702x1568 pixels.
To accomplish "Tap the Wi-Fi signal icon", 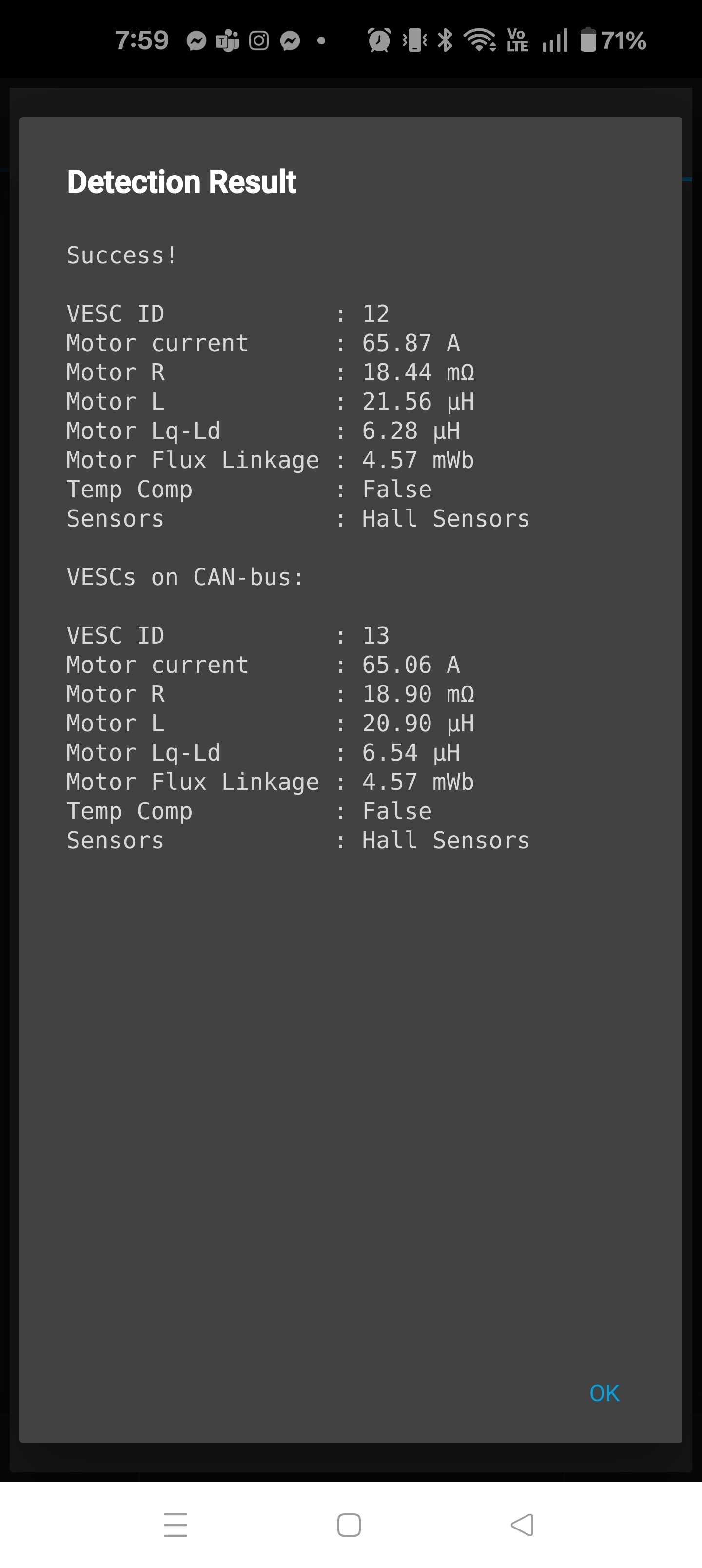I will 480,40.
